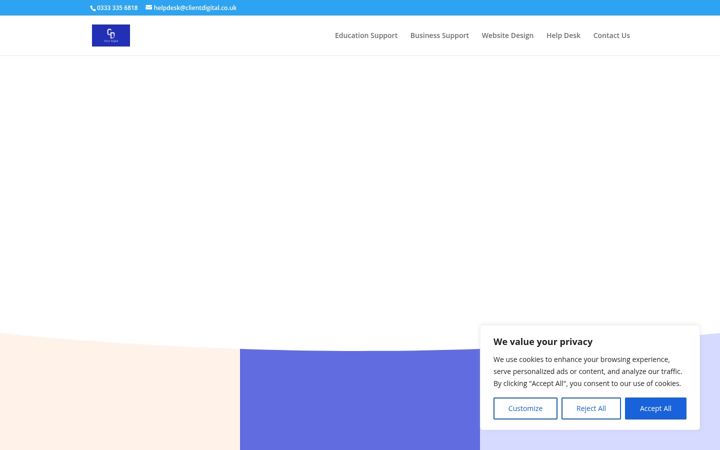Accept All cookies

click(655, 408)
